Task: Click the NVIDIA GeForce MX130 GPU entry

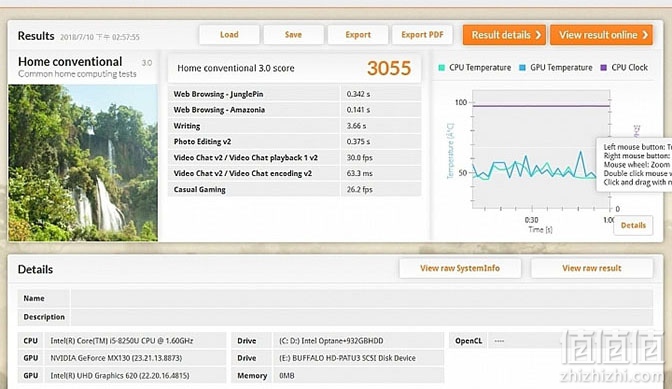Action: (116, 358)
